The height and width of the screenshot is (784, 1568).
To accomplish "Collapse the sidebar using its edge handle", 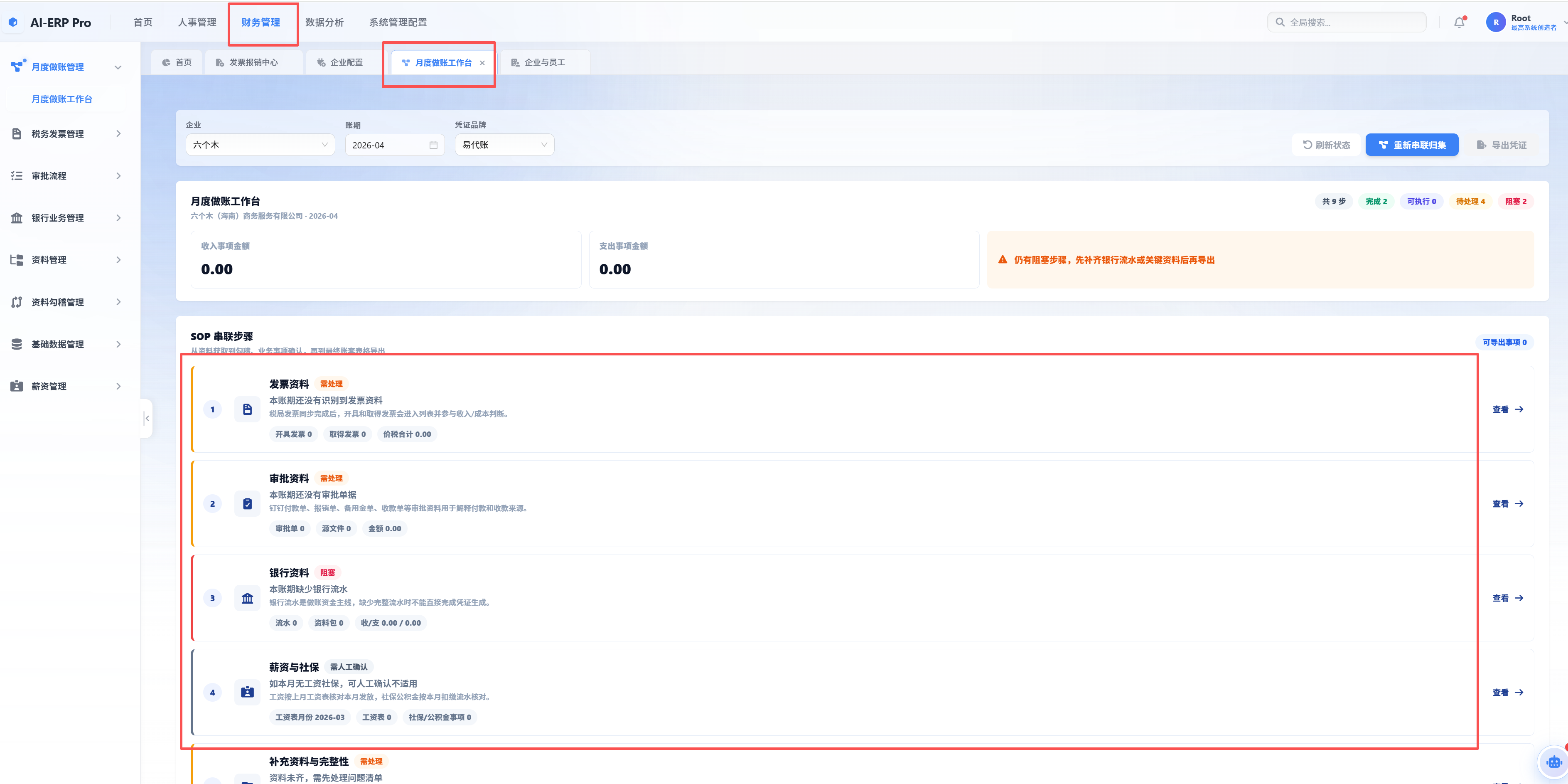I will pos(147,419).
